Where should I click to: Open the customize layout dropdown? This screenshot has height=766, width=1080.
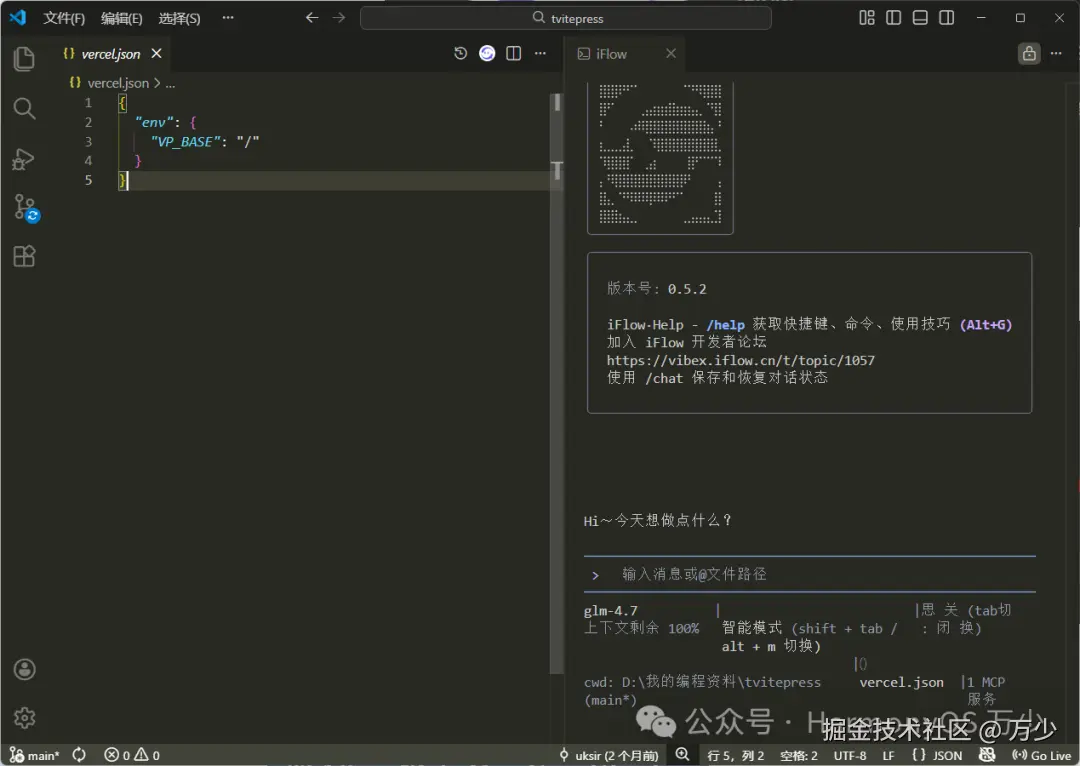pyautogui.click(x=866, y=17)
